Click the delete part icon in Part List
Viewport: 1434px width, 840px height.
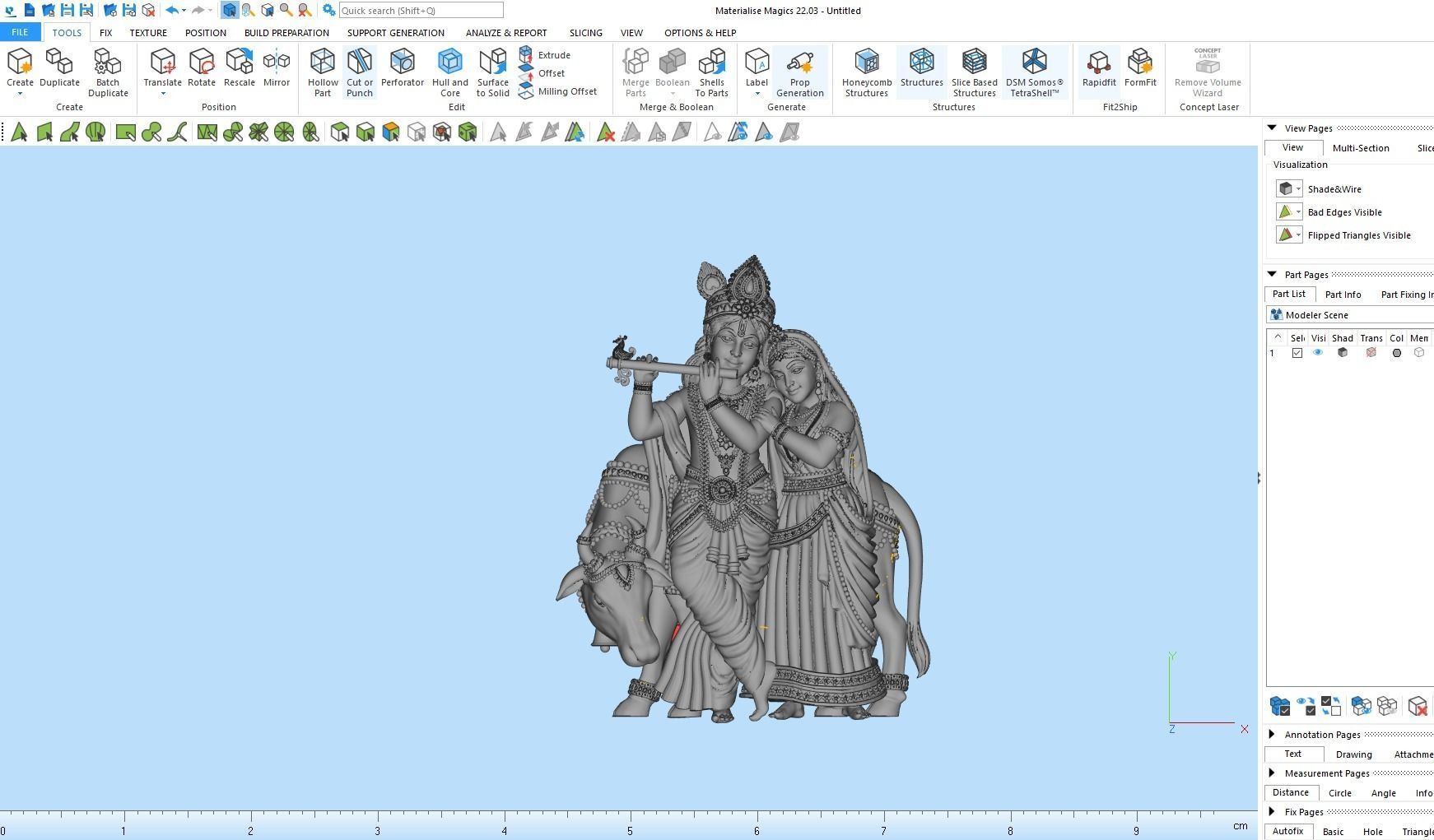pyautogui.click(x=1418, y=706)
